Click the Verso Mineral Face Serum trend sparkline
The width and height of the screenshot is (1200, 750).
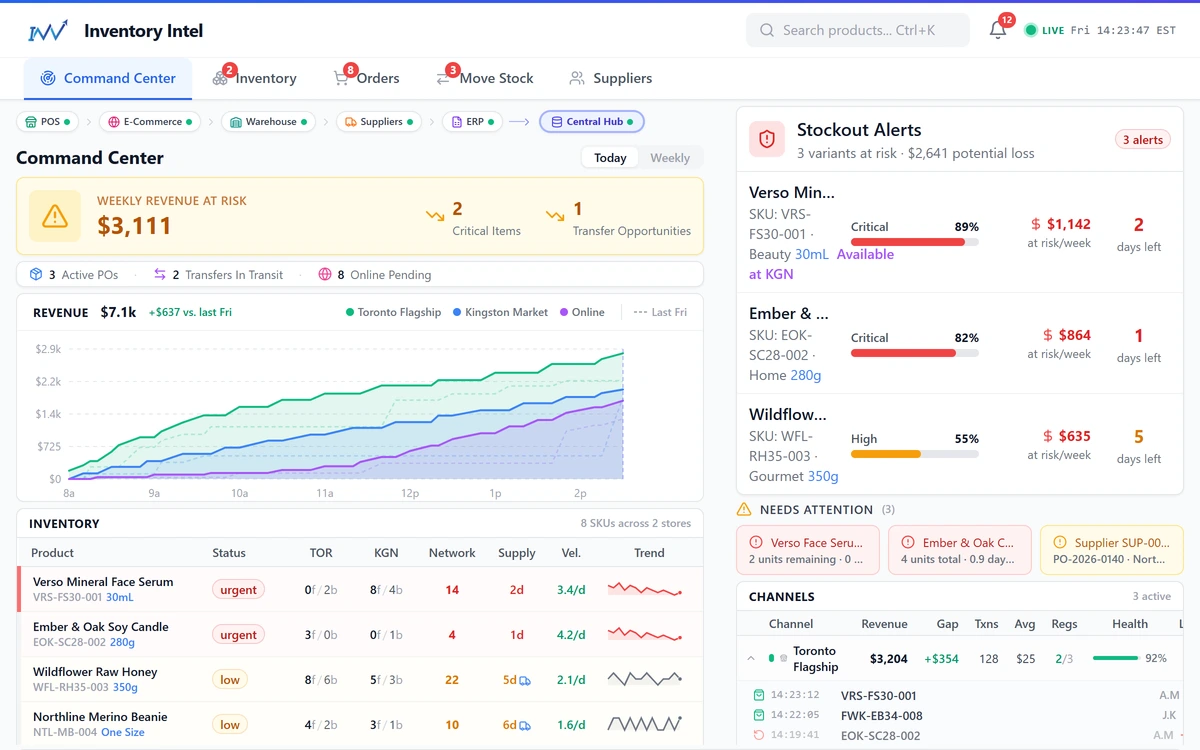click(645, 589)
